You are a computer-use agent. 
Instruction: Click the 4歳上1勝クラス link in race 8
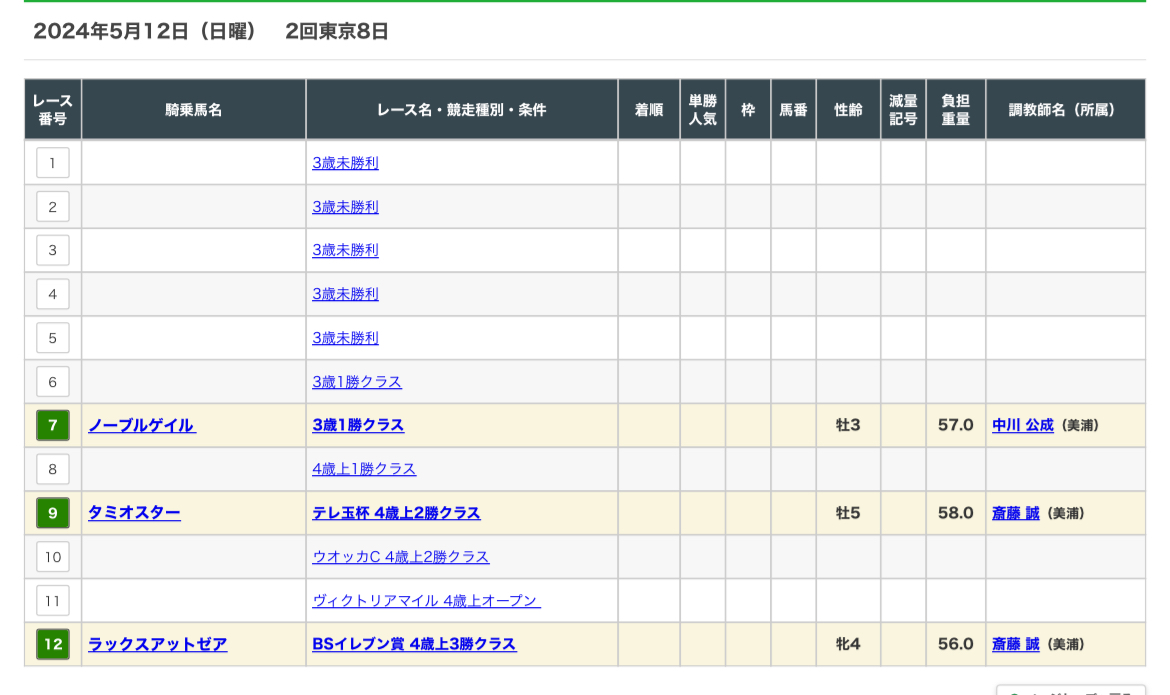coord(364,469)
